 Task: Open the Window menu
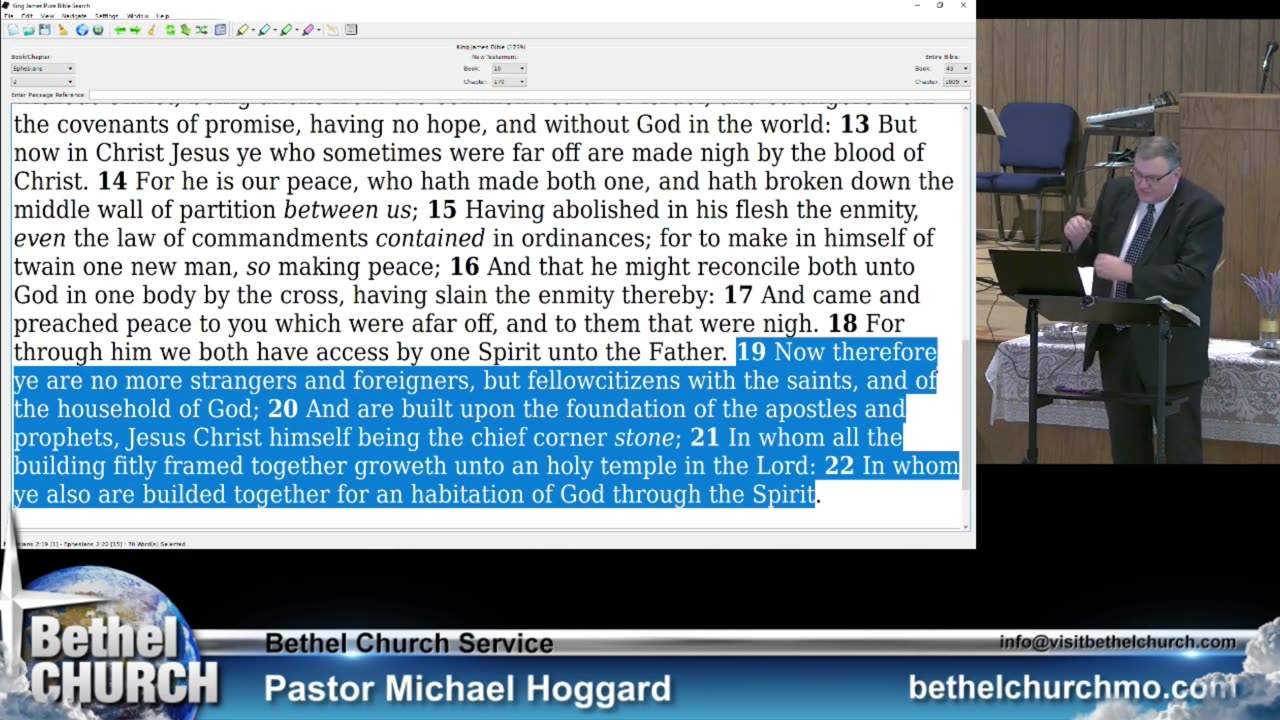pyautogui.click(x=138, y=16)
